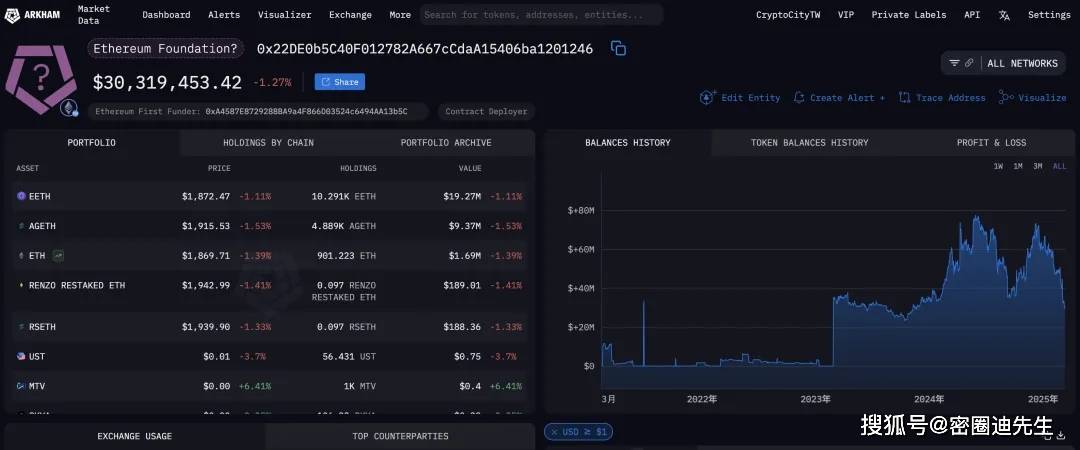Expand the More menu
The height and width of the screenshot is (450, 1080).
[399, 14]
